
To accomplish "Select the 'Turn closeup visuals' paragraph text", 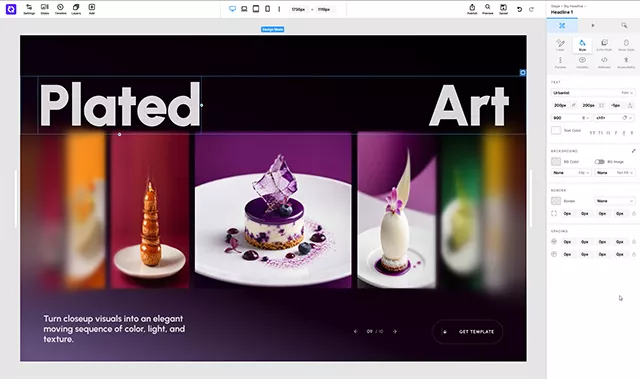I will click(114, 329).
